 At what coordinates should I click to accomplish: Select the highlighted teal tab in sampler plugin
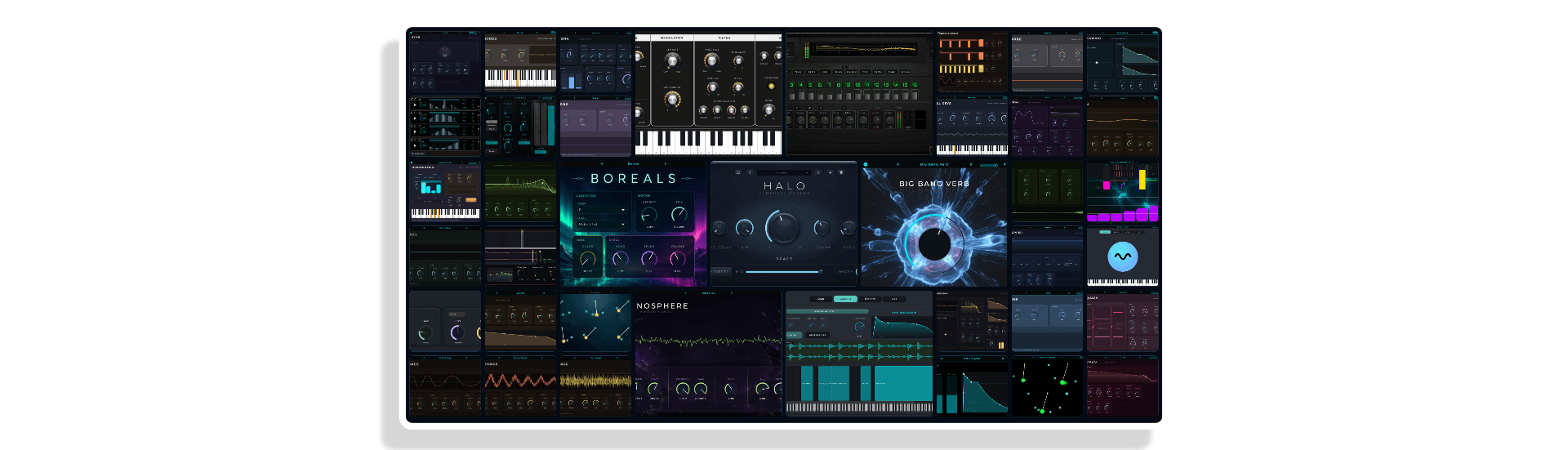point(845,299)
